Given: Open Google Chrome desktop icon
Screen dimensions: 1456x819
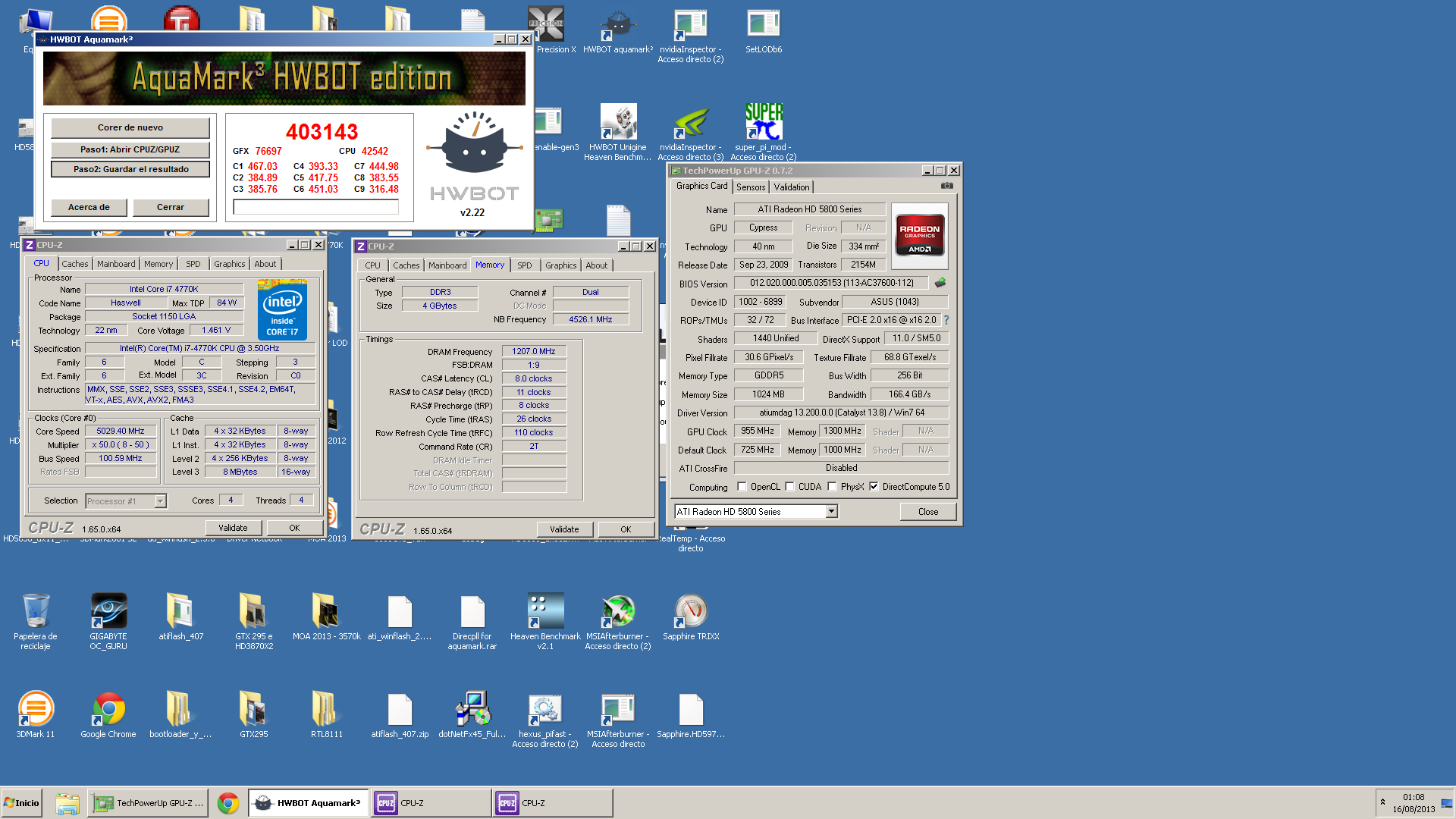Looking at the screenshot, I should click(108, 714).
